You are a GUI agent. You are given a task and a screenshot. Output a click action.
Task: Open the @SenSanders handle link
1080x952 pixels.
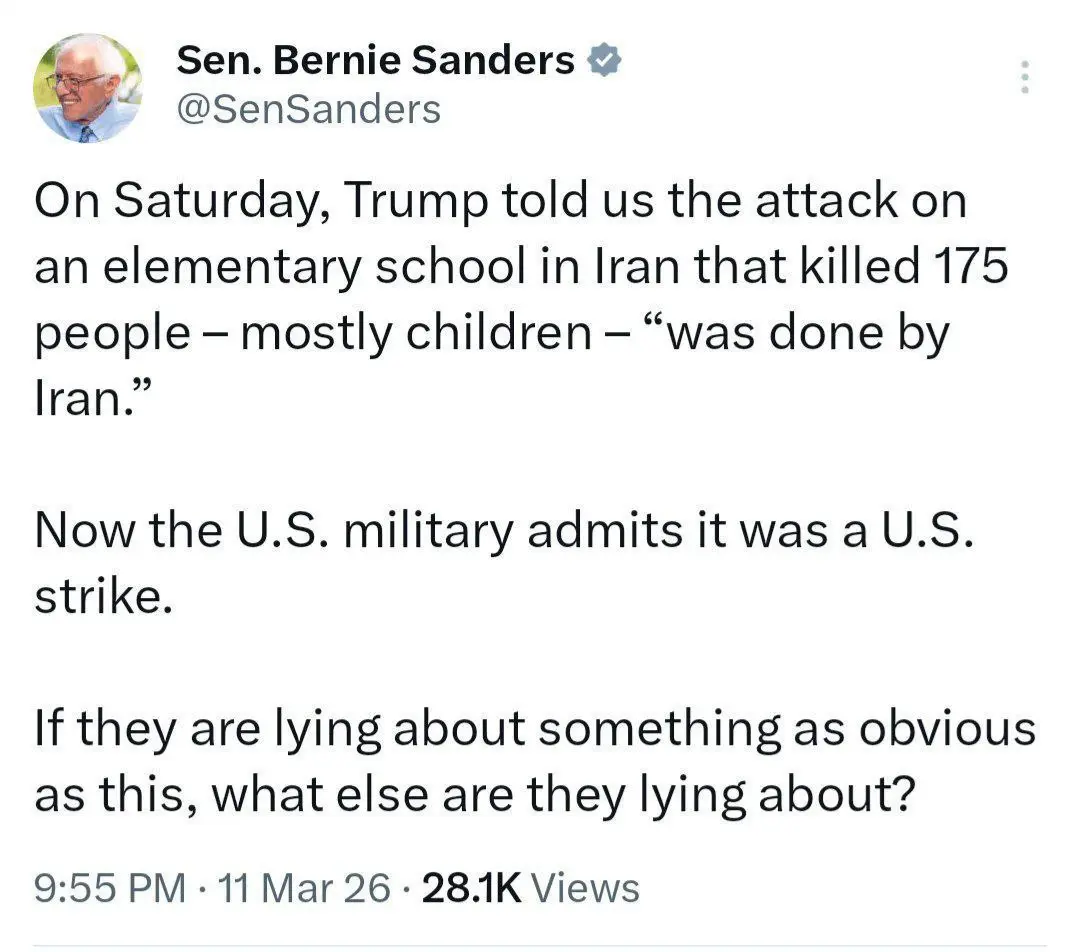click(x=308, y=109)
